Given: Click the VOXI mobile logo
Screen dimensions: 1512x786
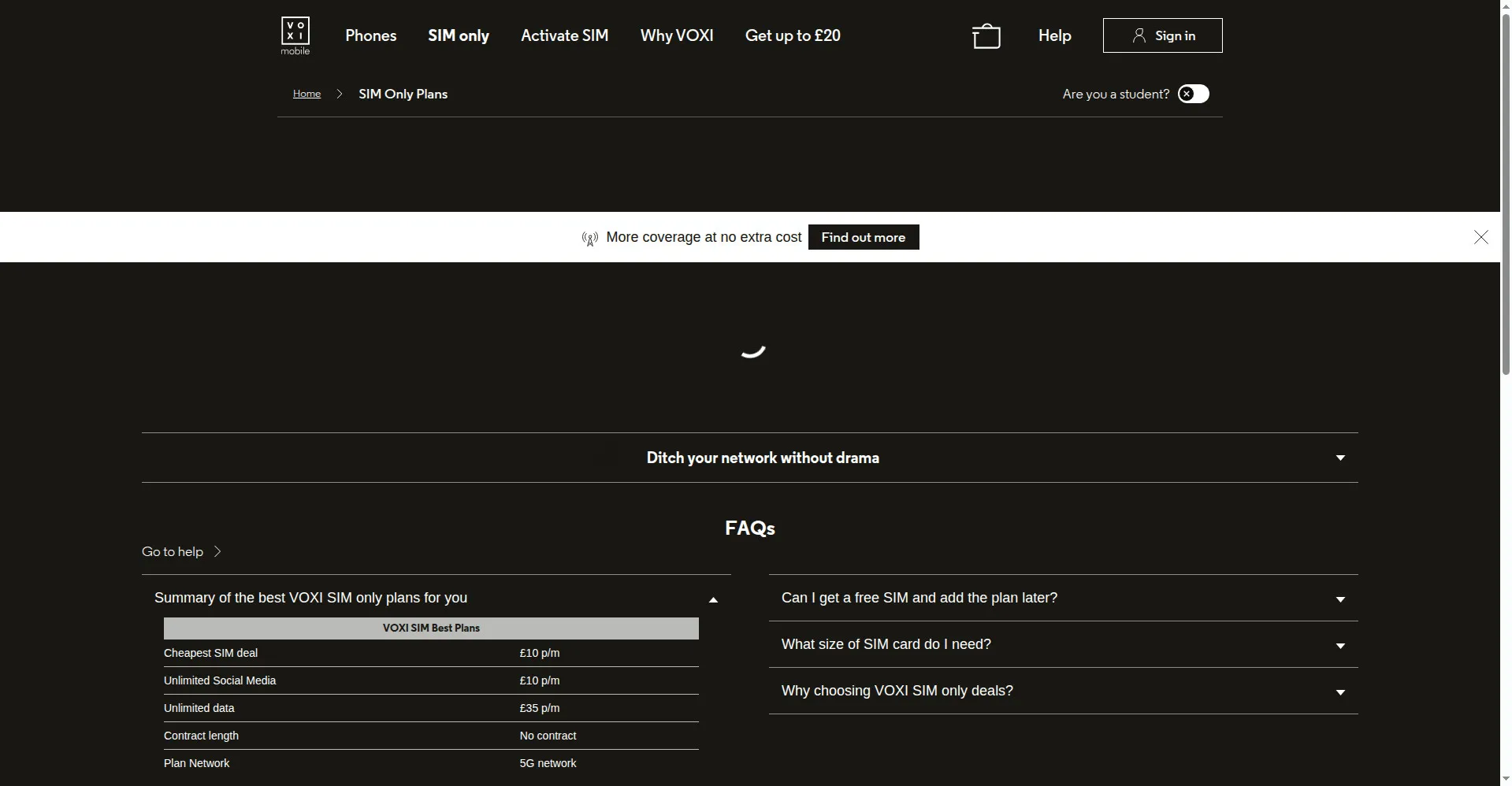Looking at the screenshot, I should tap(295, 35).
